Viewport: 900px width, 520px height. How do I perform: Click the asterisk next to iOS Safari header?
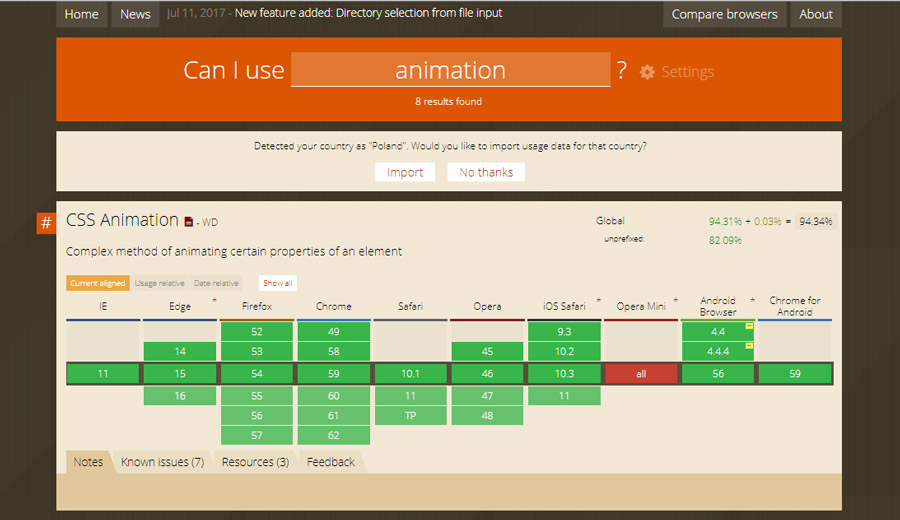(599, 300)
